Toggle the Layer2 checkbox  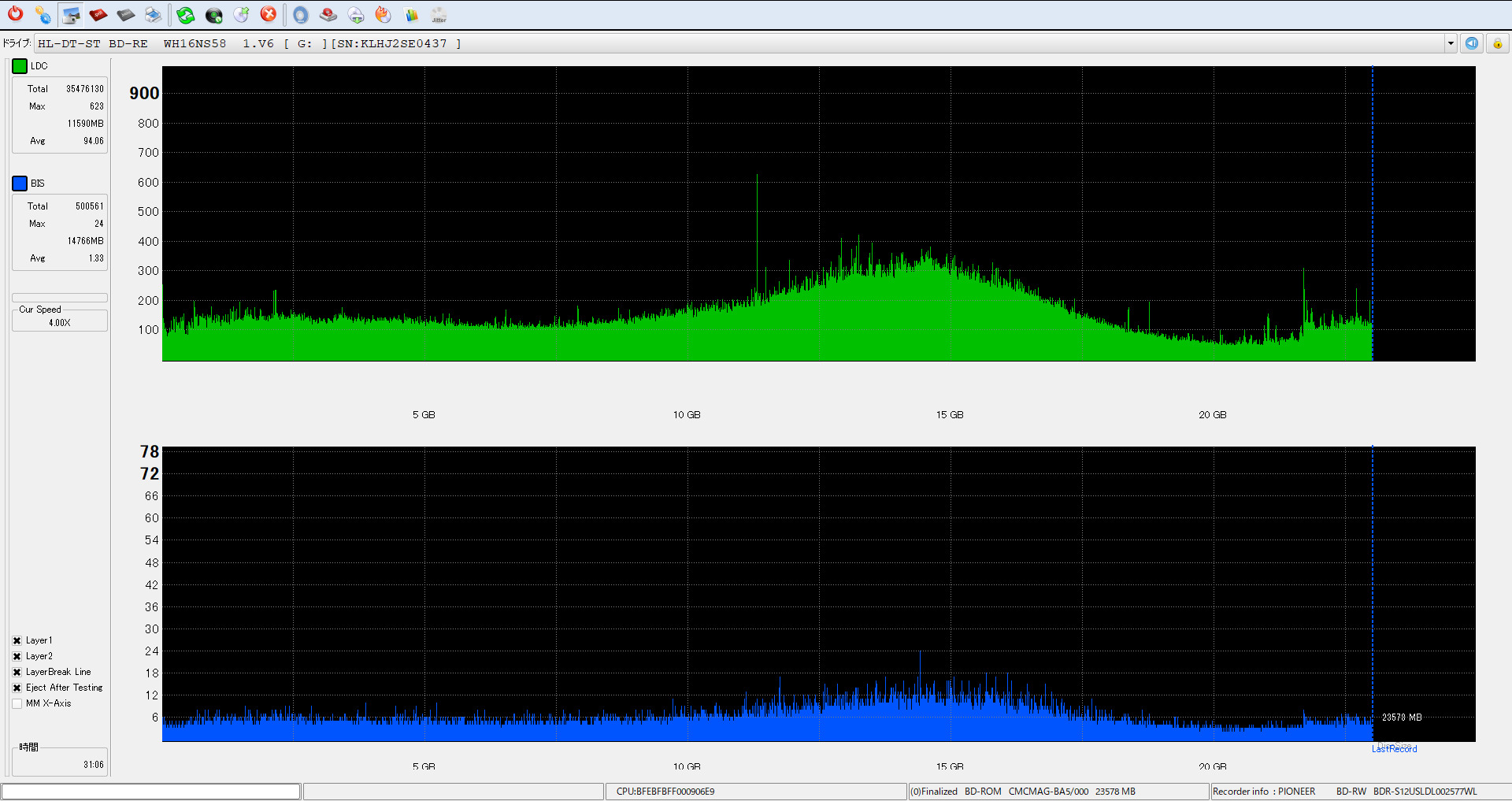17,657
